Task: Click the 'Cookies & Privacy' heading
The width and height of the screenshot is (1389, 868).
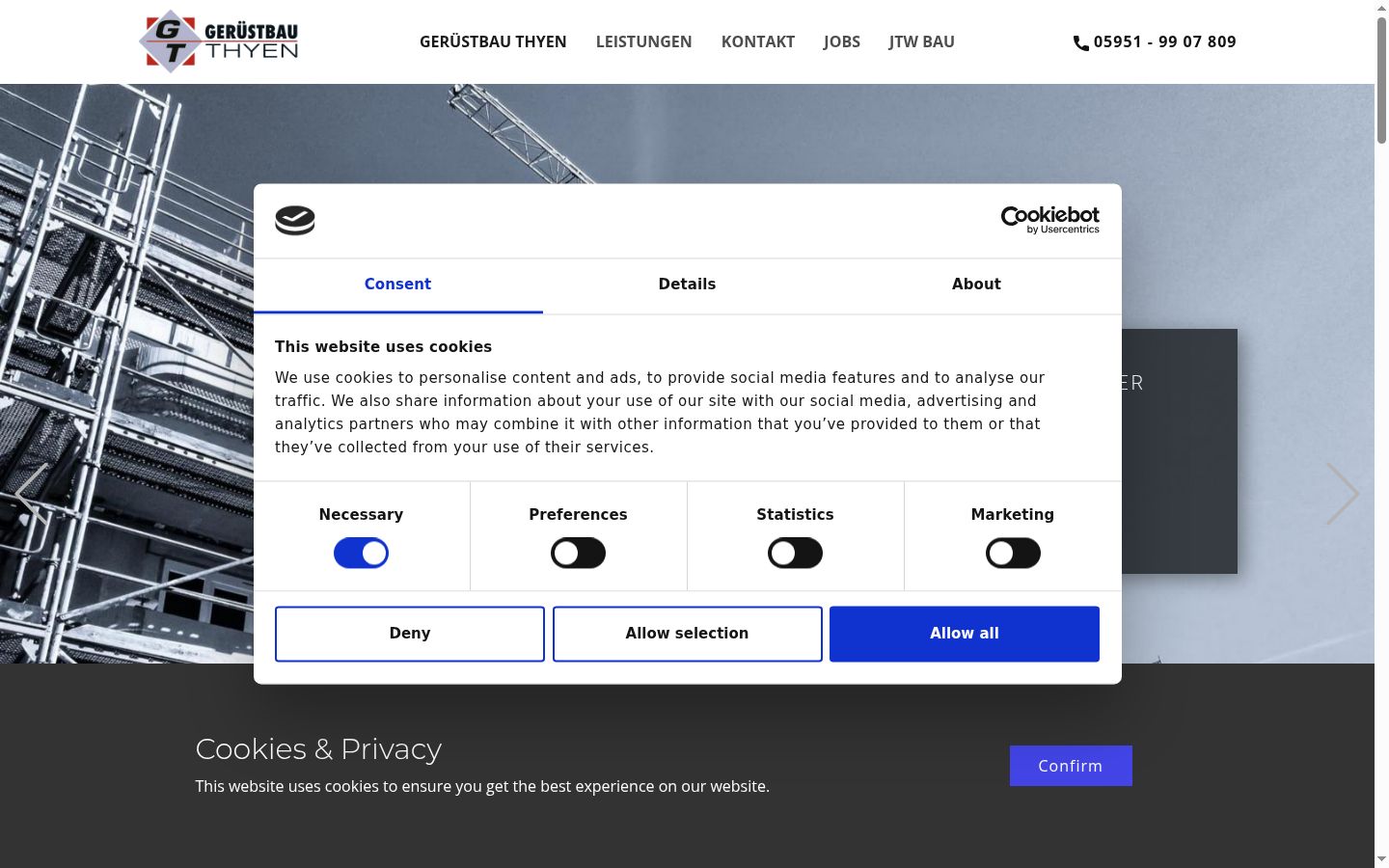Action: 318,749
